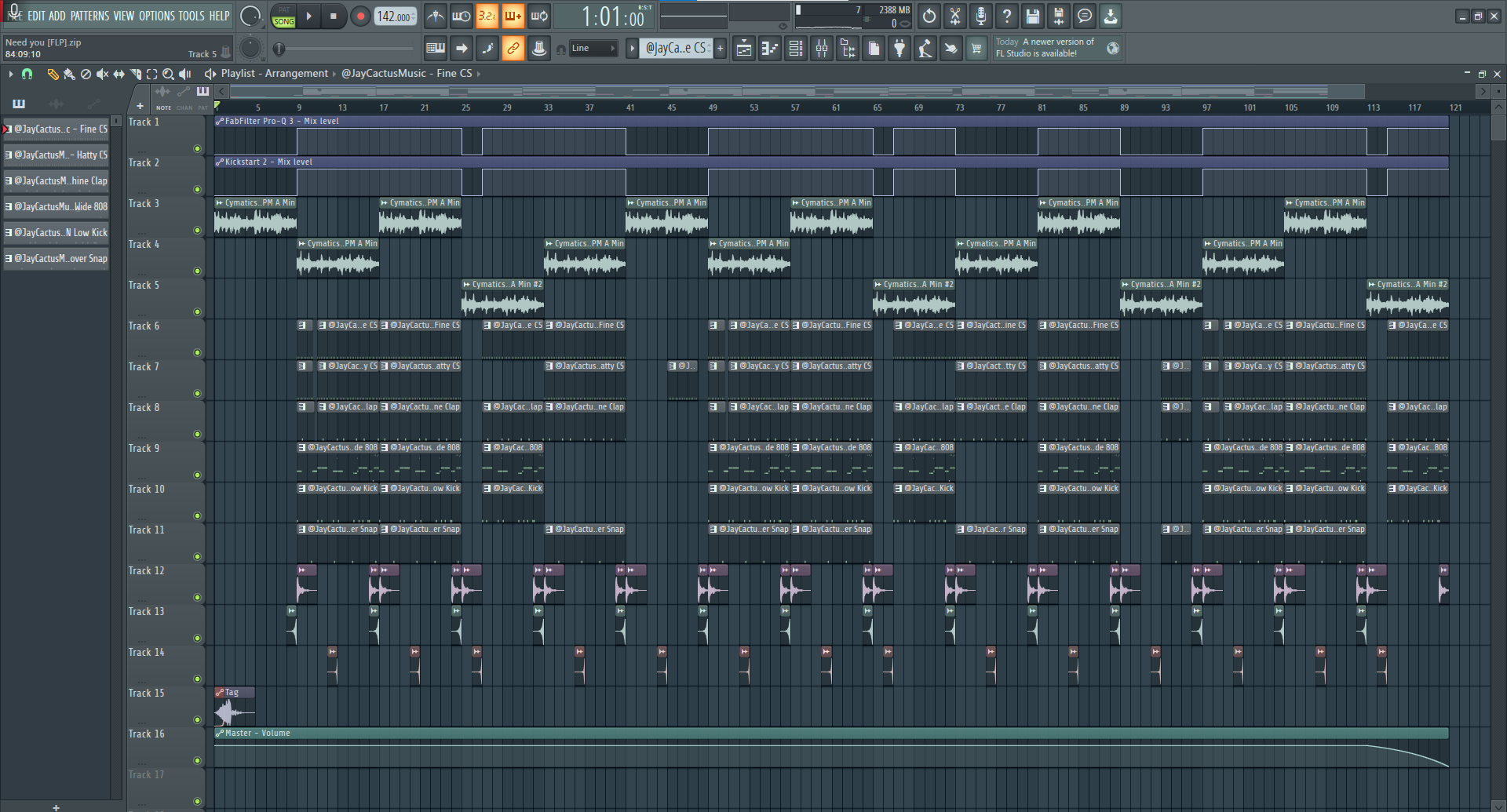Expand the arrow after Playlist - Arrangement
This screenshot has height=812, width=1507.
pyautogui.click(x=334, y=74)
